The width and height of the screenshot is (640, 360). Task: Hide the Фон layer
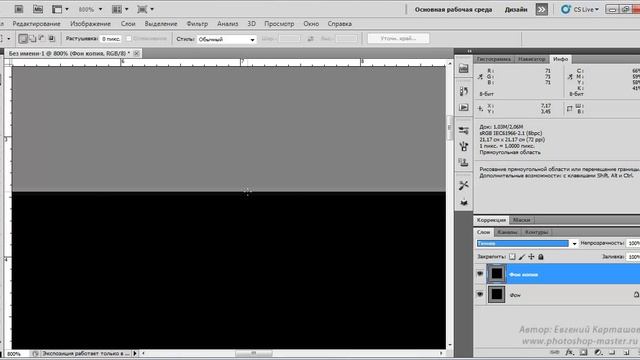pyautogui.click(x=480, y=294)
